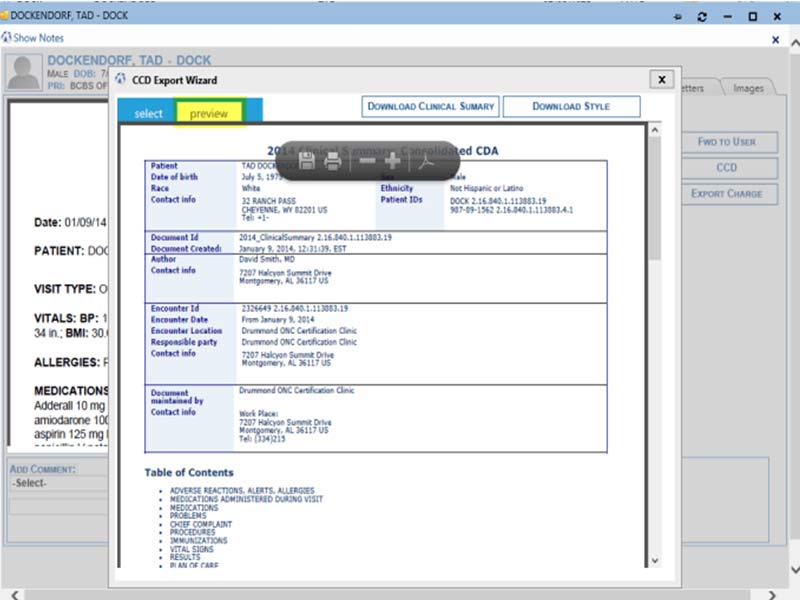Open the Images tab
The height and width of the screenshot is (600, 800).
click(x=747, y=88)
